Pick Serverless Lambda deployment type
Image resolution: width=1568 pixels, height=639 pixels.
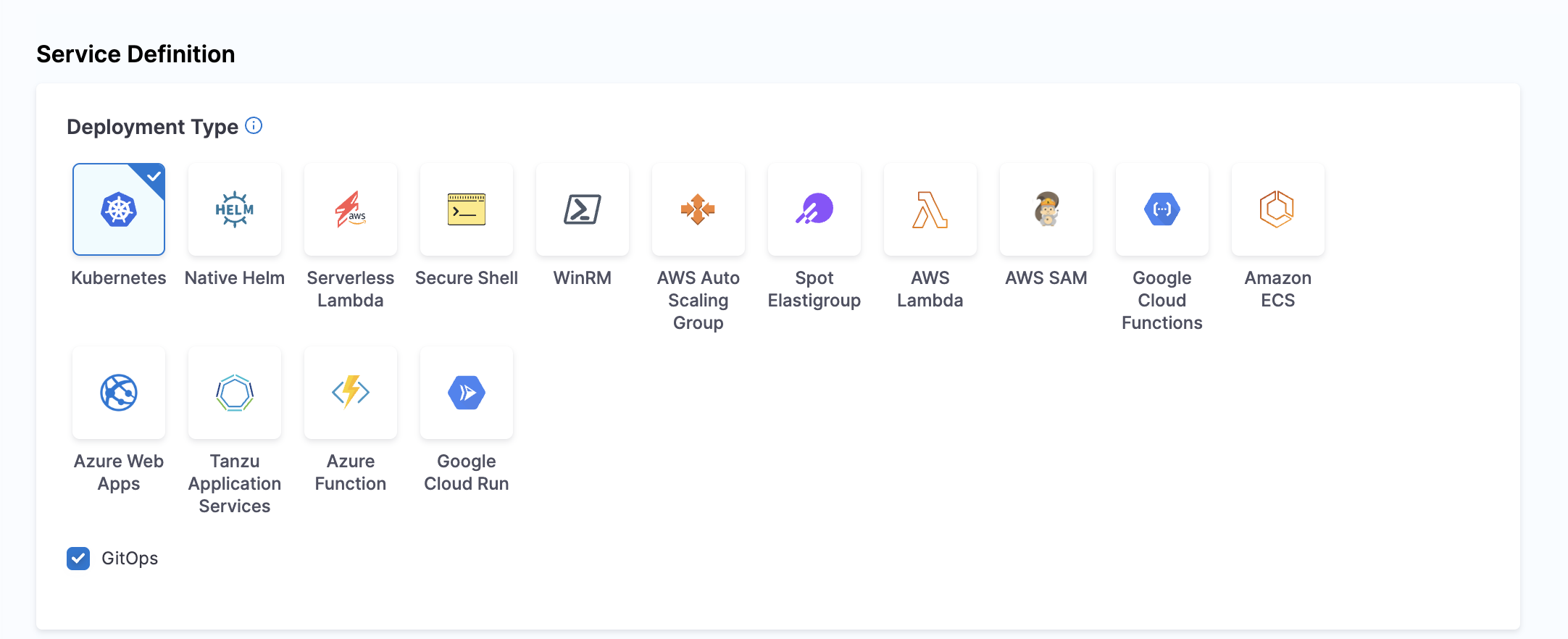coord(351,209)
